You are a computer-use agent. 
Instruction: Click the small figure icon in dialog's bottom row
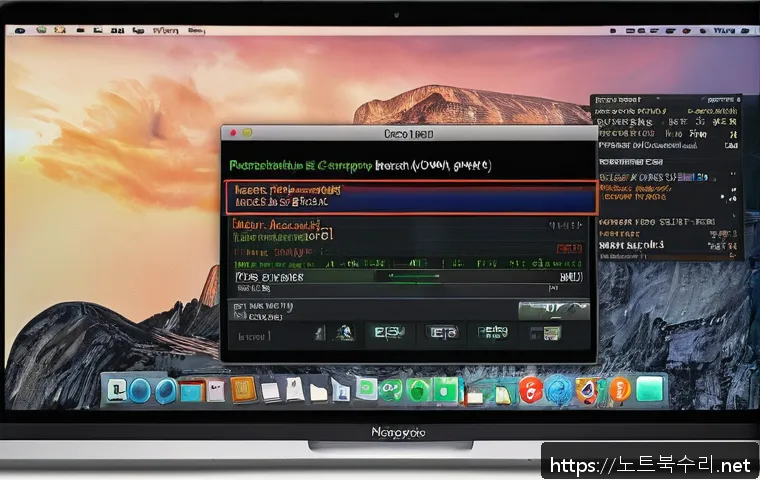pos(343,334)
